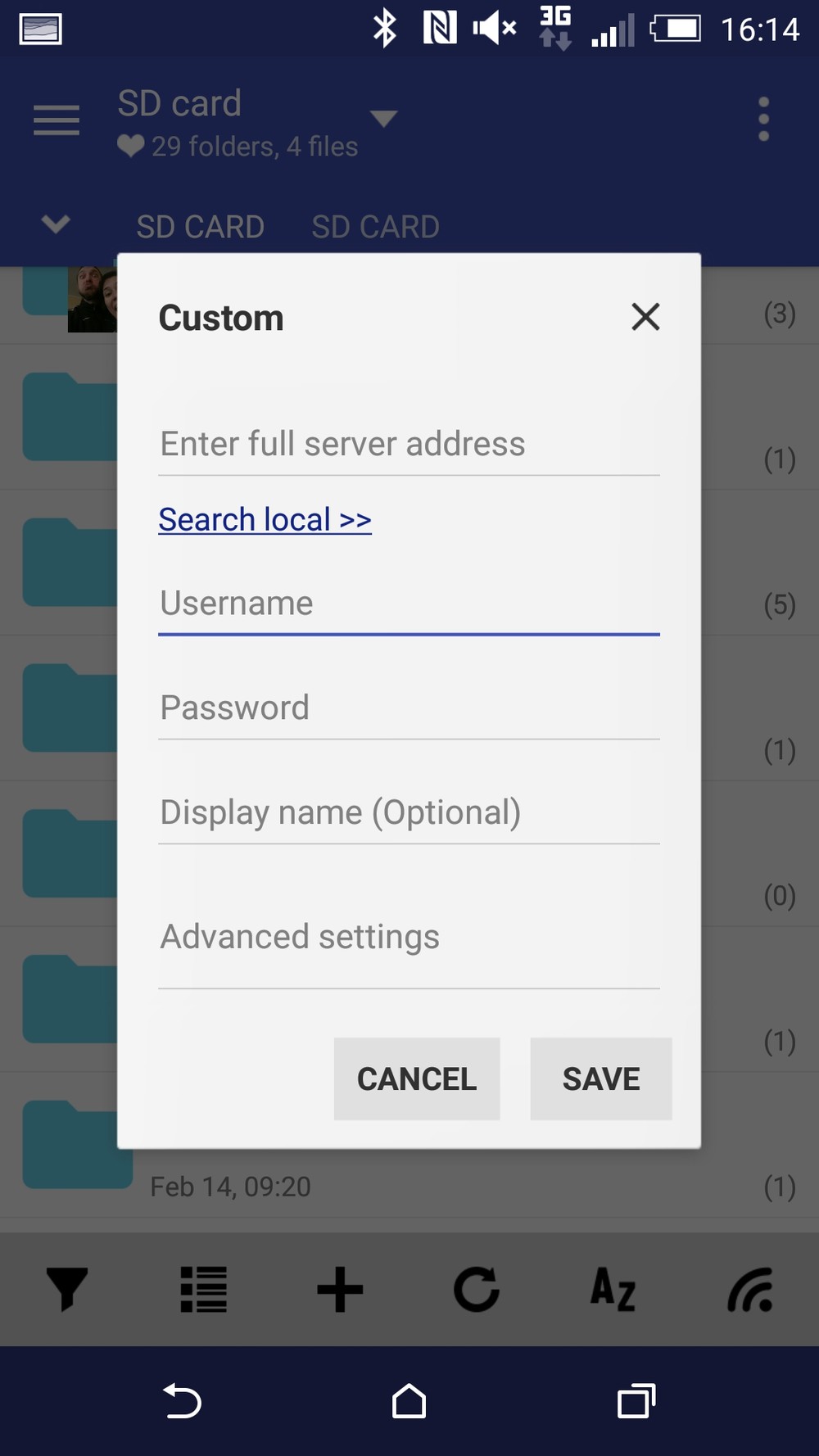Open the three-dot overflow menu

point(763,120)
